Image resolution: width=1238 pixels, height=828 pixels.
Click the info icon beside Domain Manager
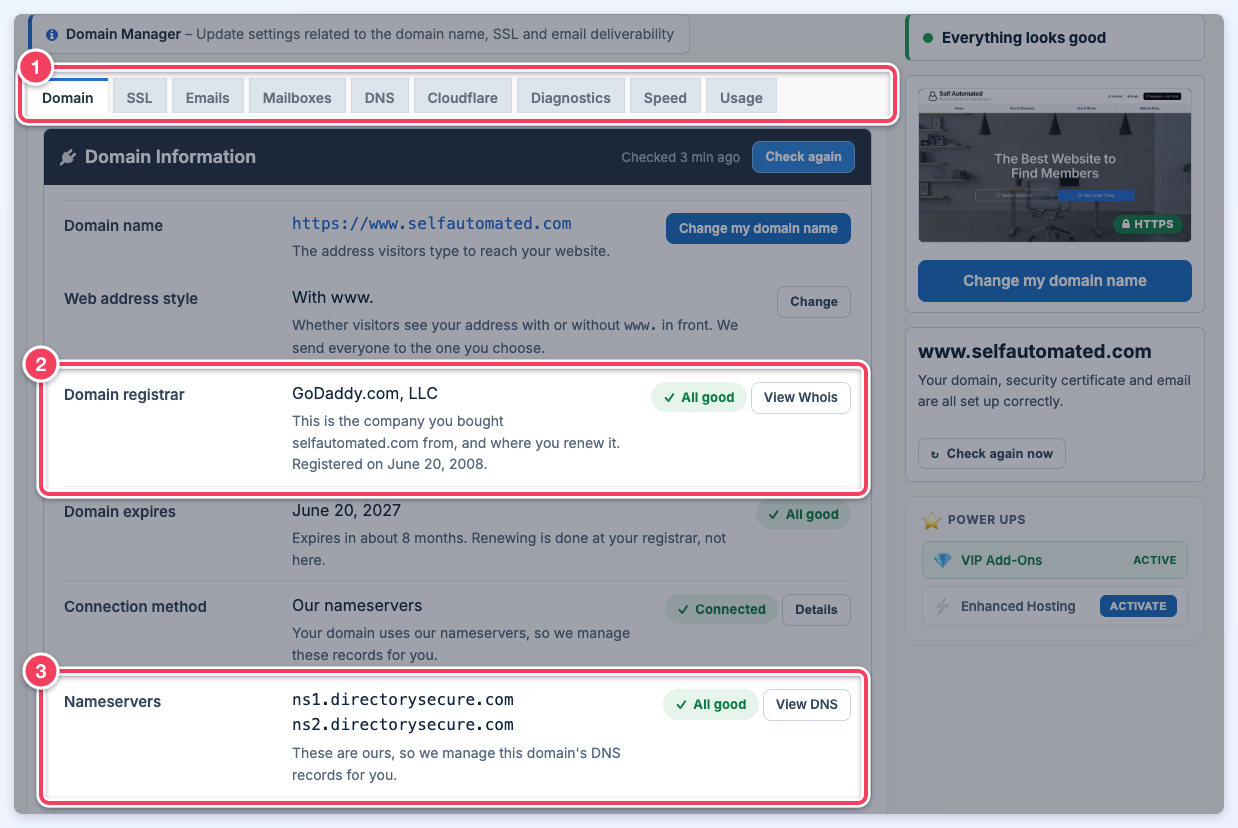pos(52,34)
